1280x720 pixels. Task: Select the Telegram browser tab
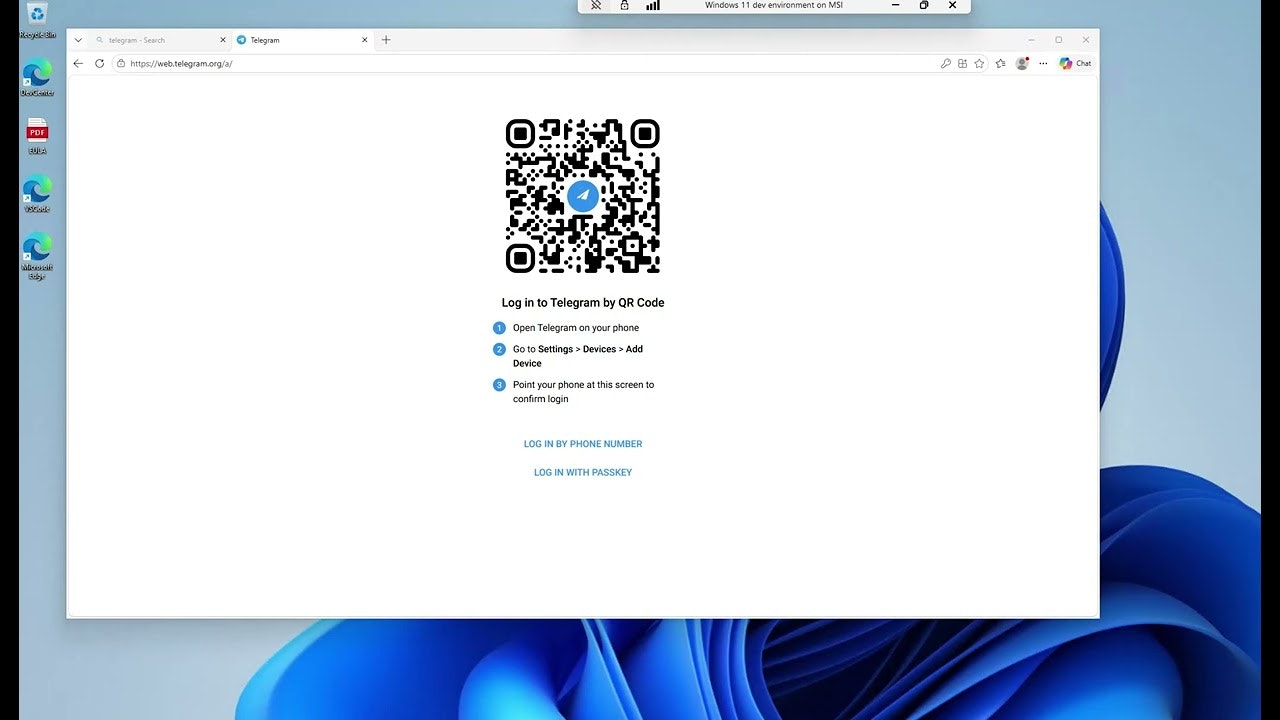[302, 40]
